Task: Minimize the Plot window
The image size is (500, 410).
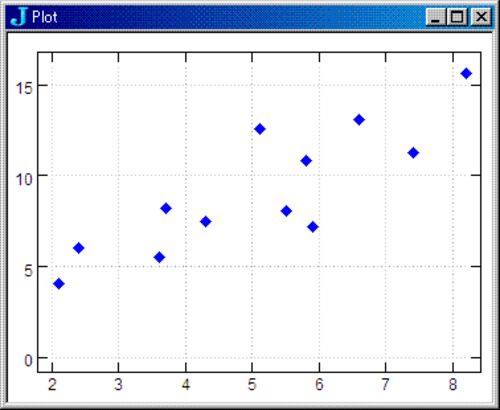Action: 436,17
